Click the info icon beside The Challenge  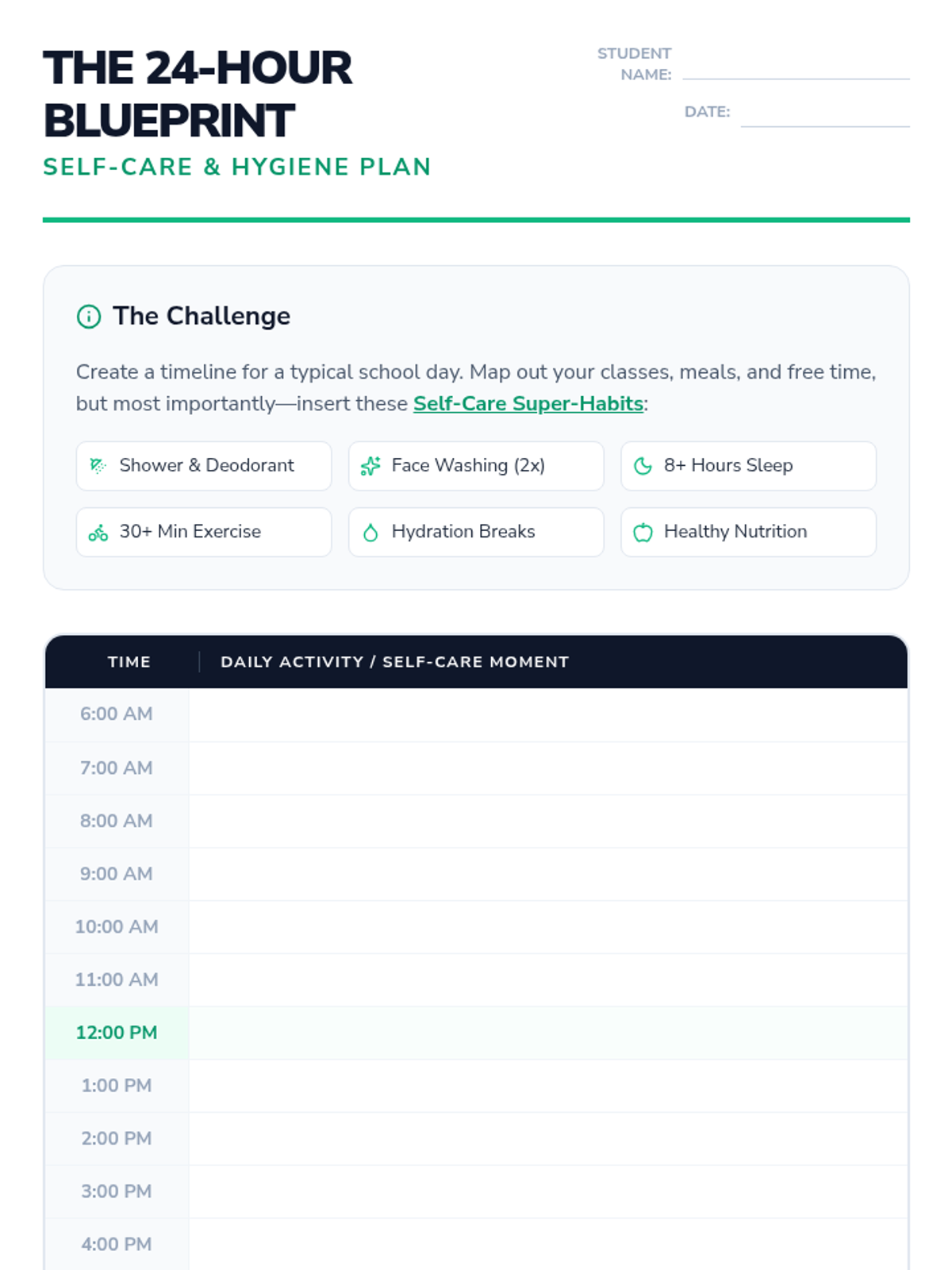tap(89, 317)
